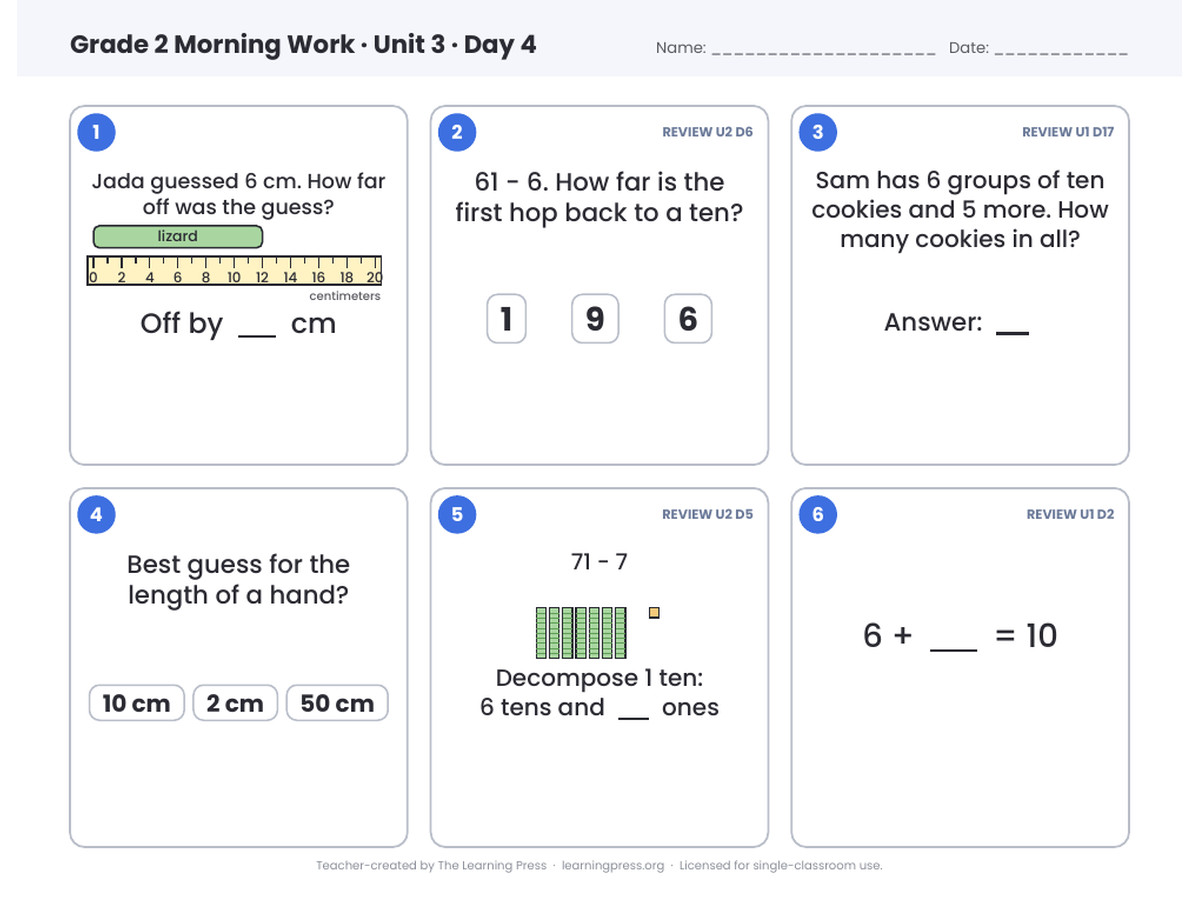
Task: Click the 'Off by' answer blank
Action: pos(257,334)
